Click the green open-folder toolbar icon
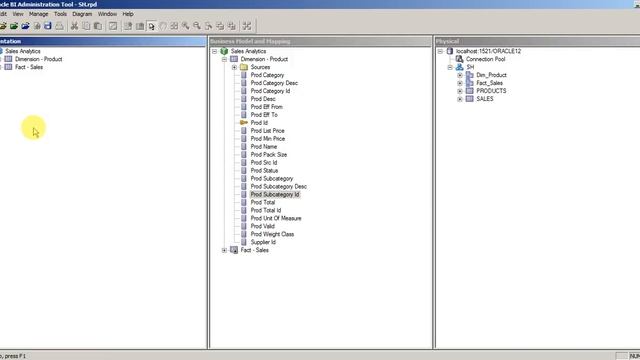 [x=14, y=26]
